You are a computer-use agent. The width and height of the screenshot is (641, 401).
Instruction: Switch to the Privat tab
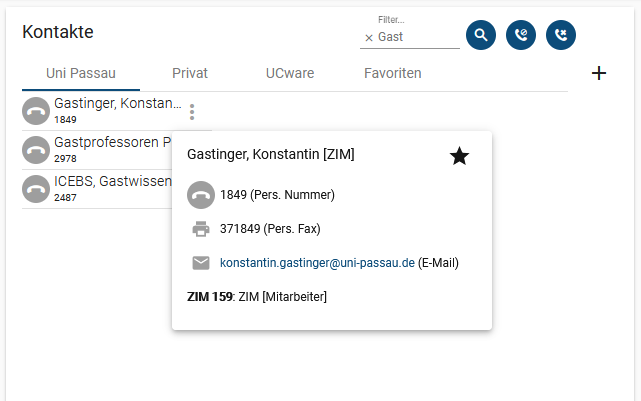[190, 73]
